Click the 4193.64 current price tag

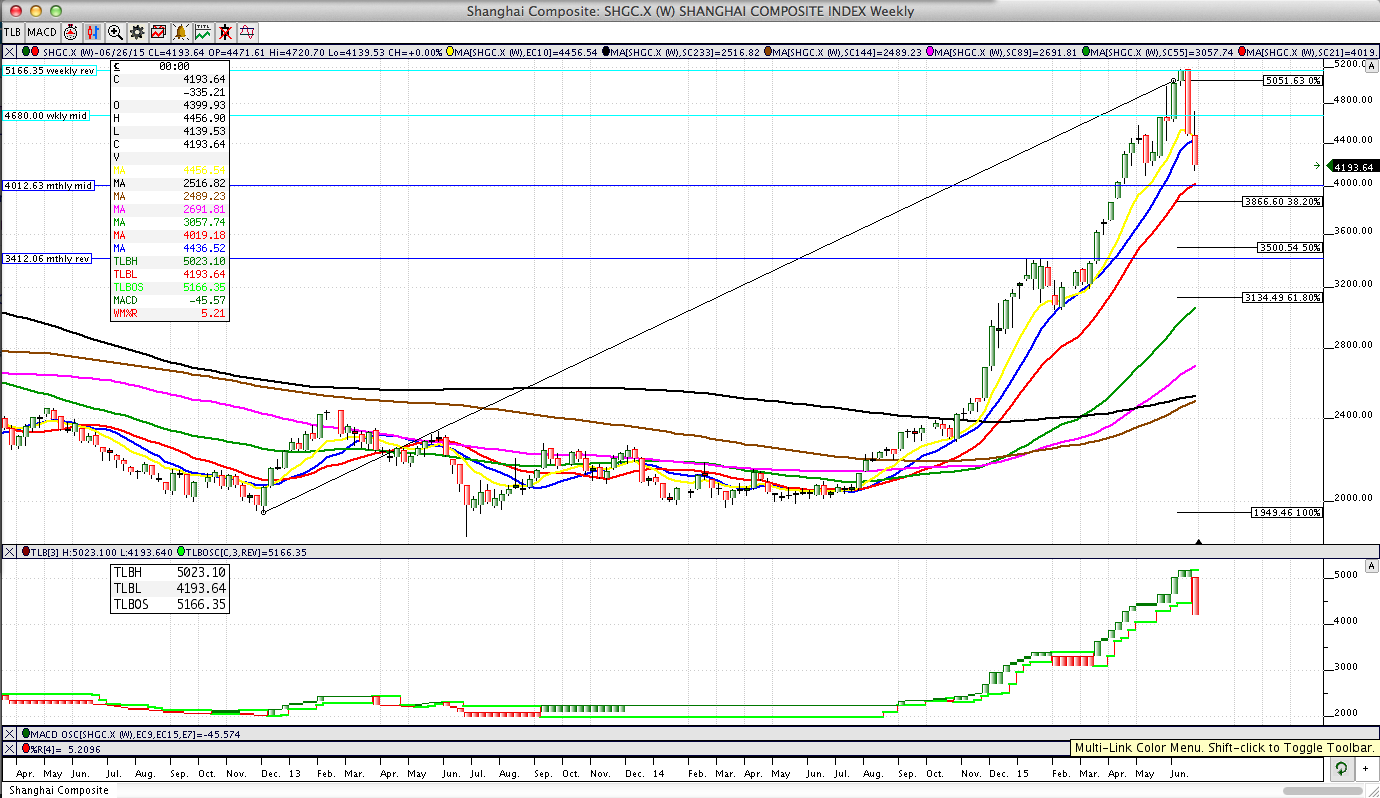[x=1351, y=167]
